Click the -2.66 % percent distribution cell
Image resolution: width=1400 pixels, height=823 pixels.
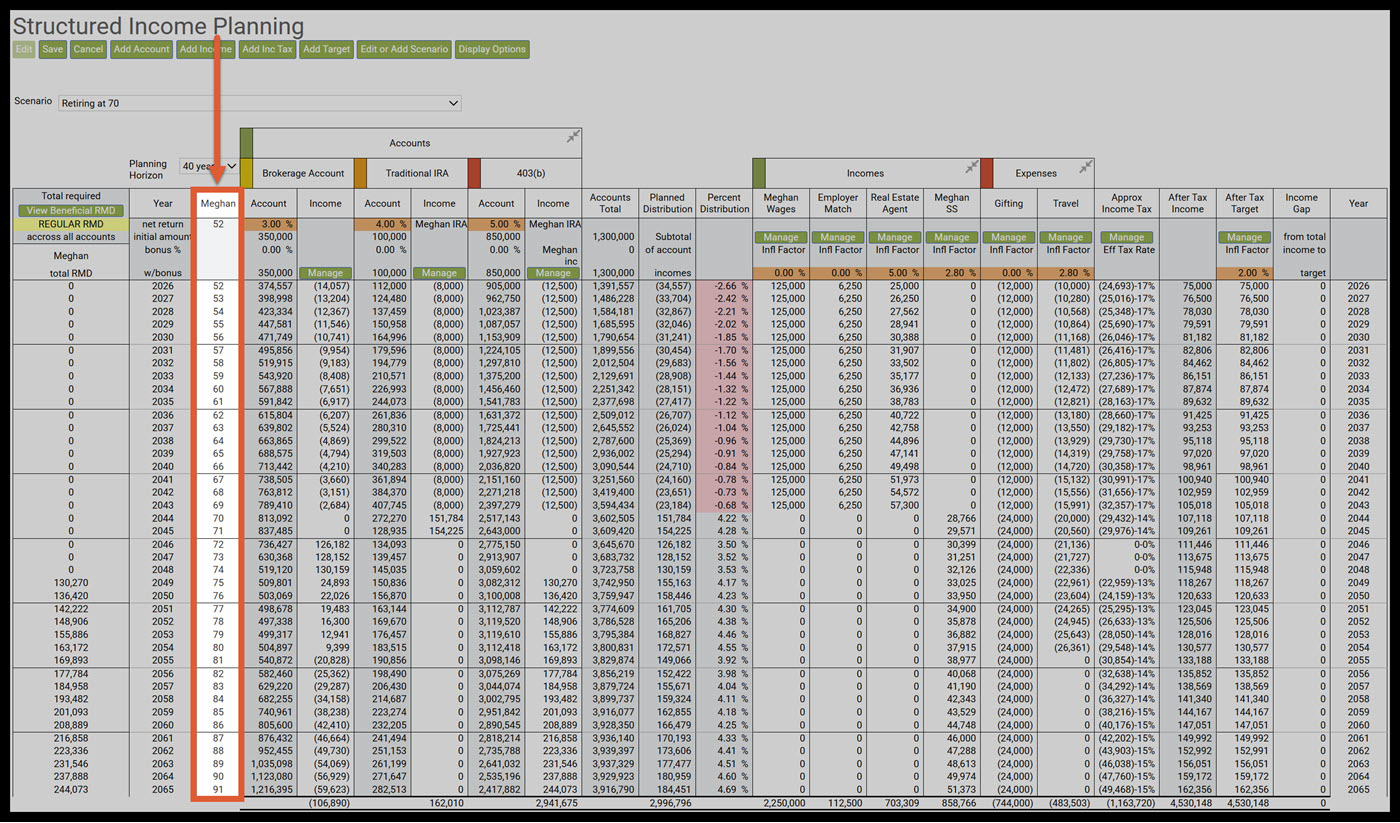point(725,285)
